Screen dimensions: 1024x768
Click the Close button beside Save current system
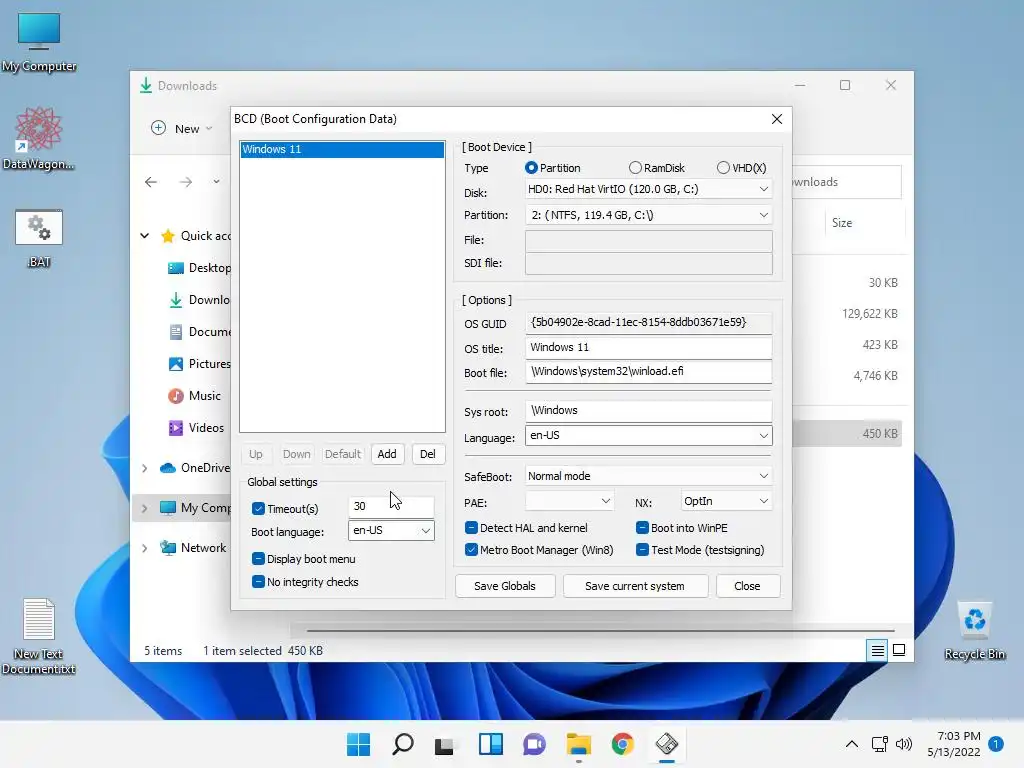click(747, 586)
